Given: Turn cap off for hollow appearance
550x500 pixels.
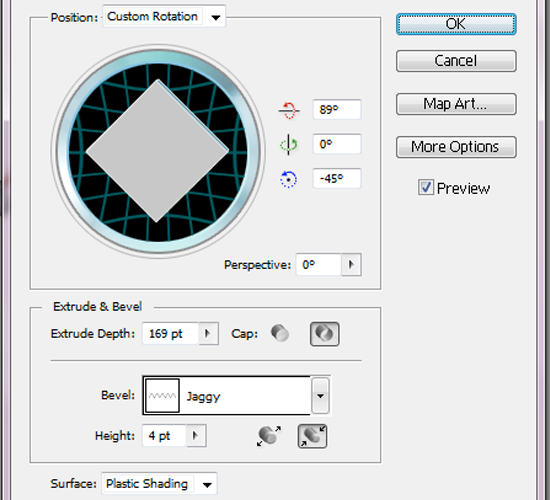Looking at the screenshot, I should pyautogui.click(x=324, y=334).
